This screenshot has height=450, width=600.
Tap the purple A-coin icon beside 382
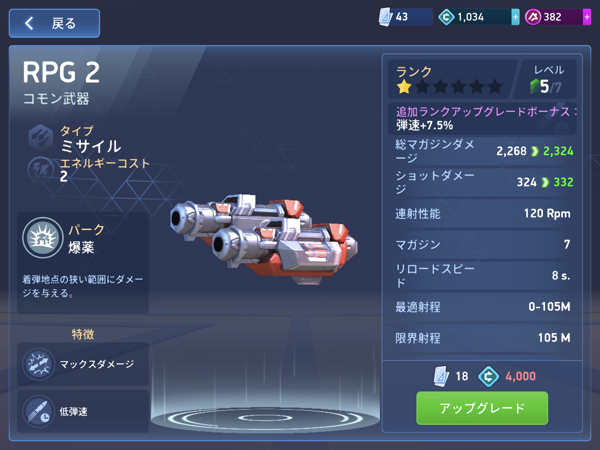coord(533,17)
